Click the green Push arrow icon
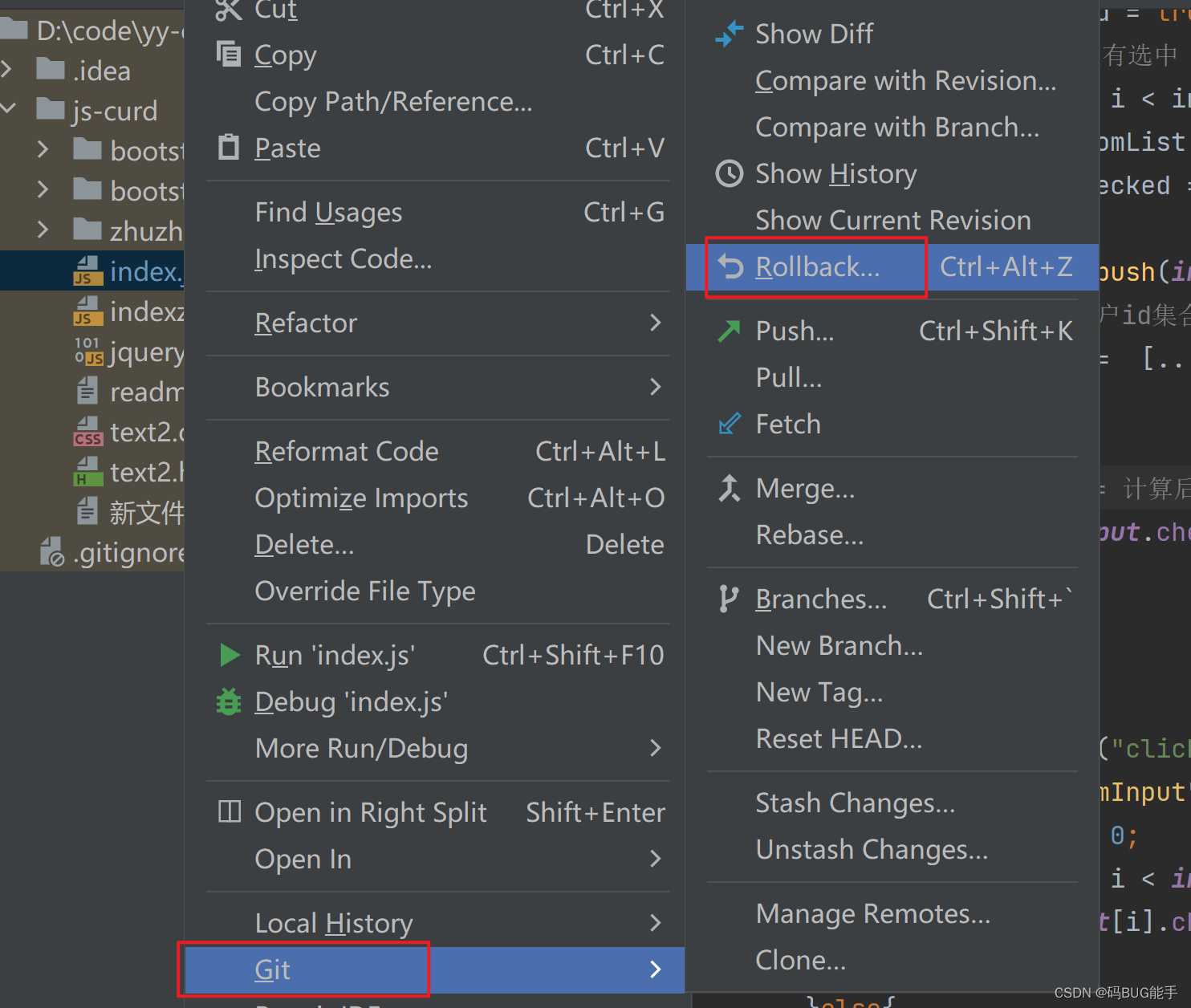The height and width of the screenshot is (1008, 1191). 729,331
